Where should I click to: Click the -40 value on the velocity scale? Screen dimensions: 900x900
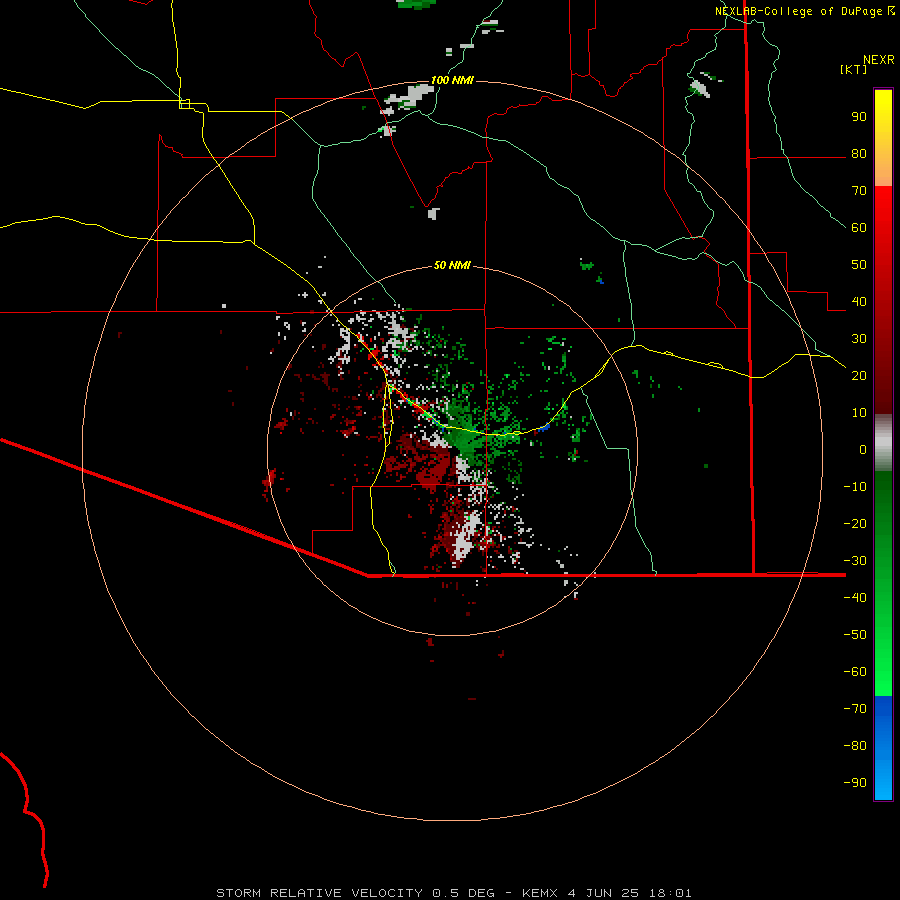click(855, 598)
